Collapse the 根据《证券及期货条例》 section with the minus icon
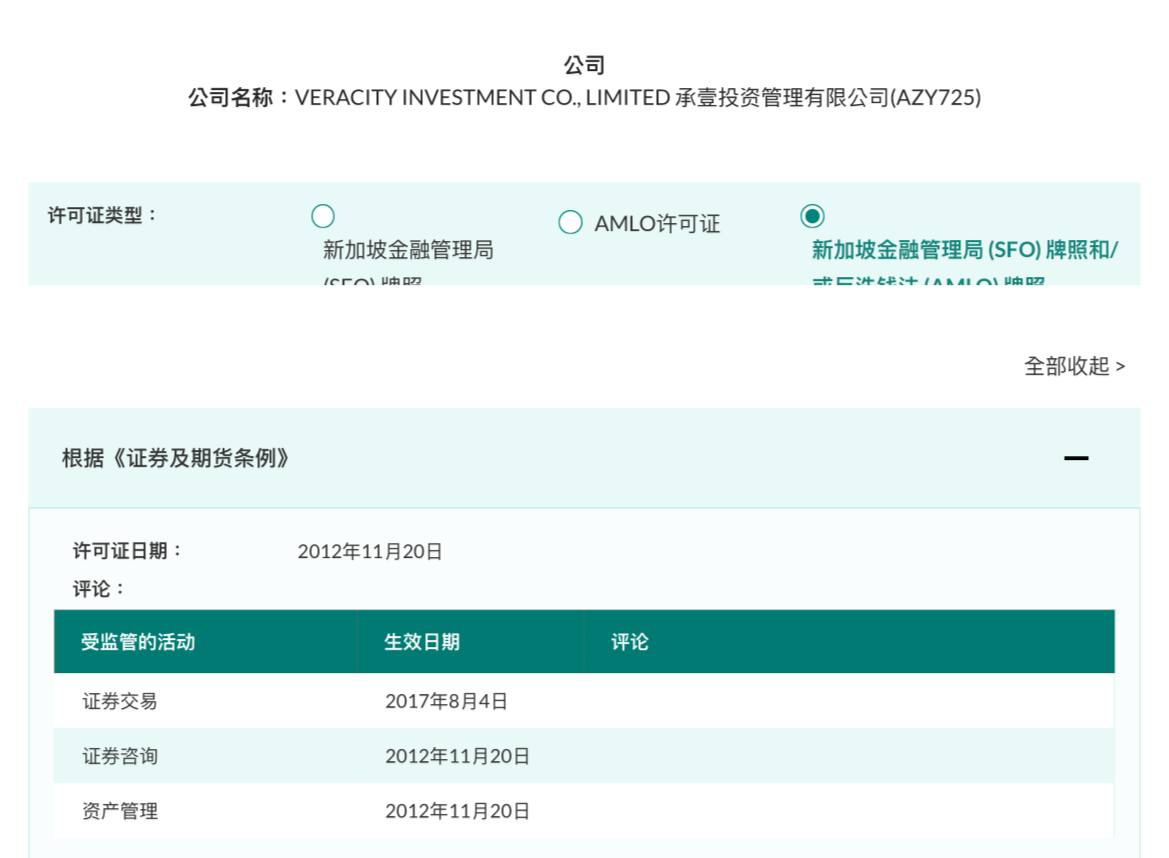1169x858 pixels. [1076, 458]
